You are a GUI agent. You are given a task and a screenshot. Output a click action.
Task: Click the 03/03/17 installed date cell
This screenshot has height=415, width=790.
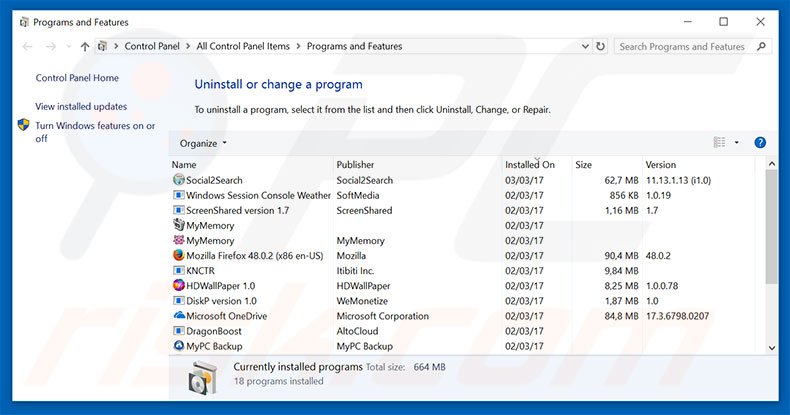point(524,180)
